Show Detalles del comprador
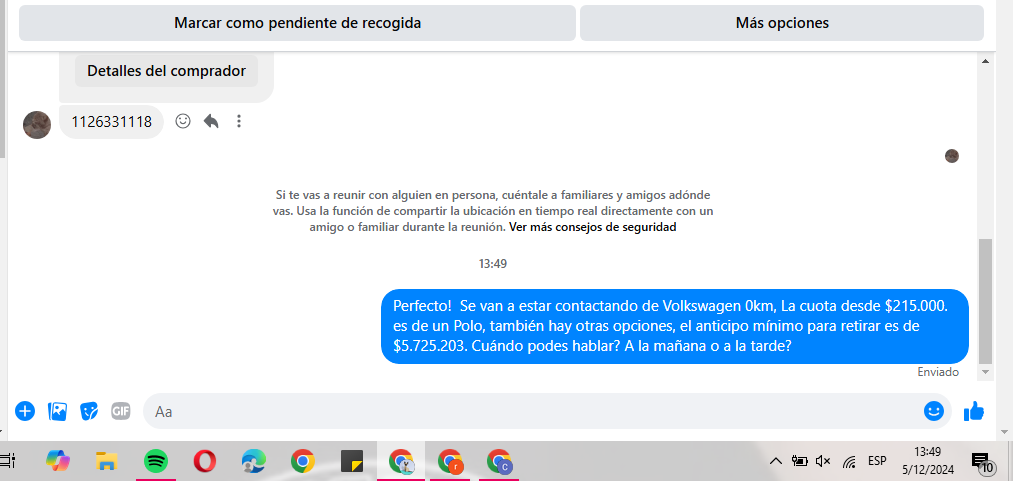Screen dimensions: 1013x481 tap(166, 71)
